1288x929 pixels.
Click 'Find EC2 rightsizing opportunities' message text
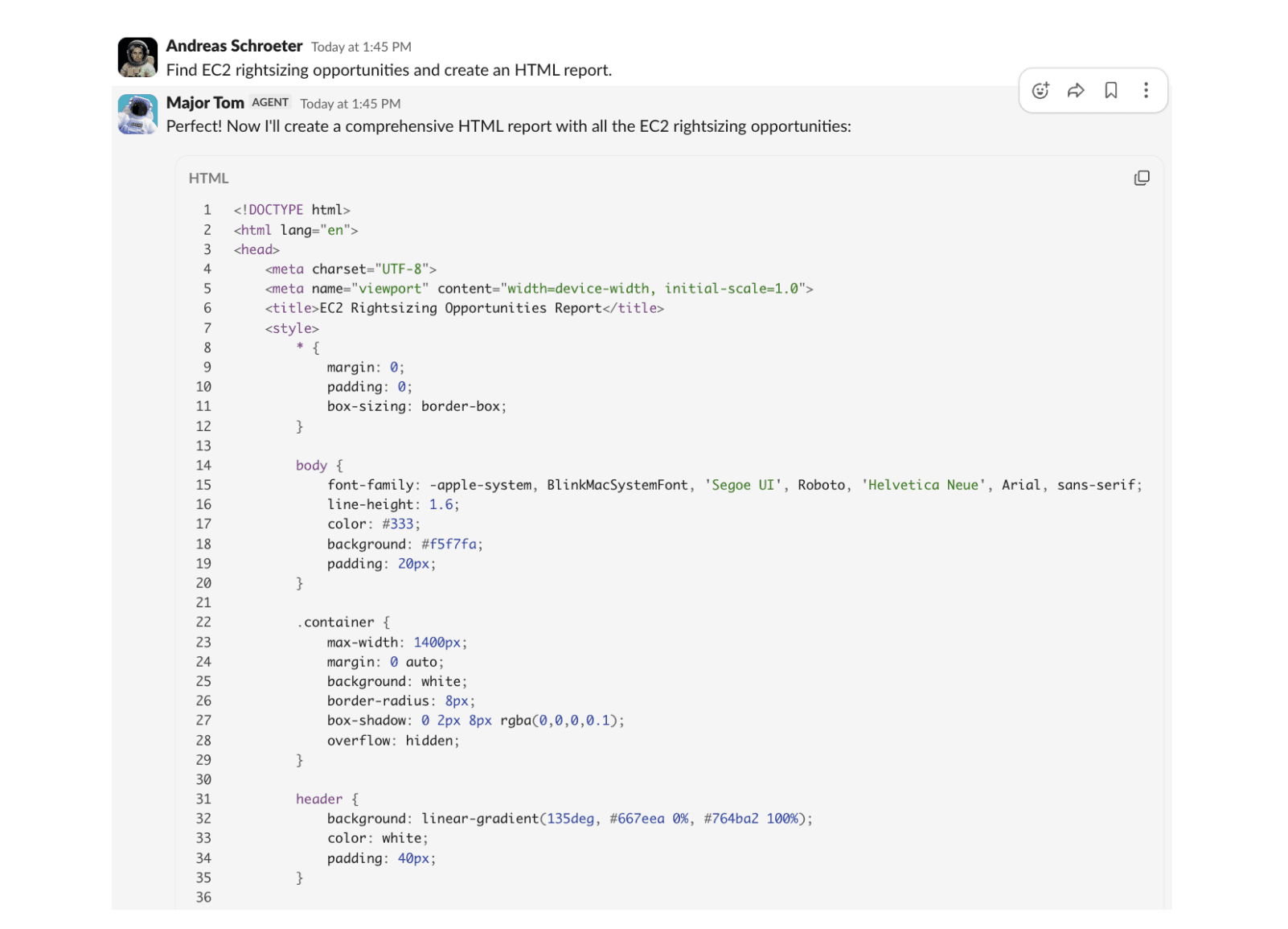click(x=389, y=70)
